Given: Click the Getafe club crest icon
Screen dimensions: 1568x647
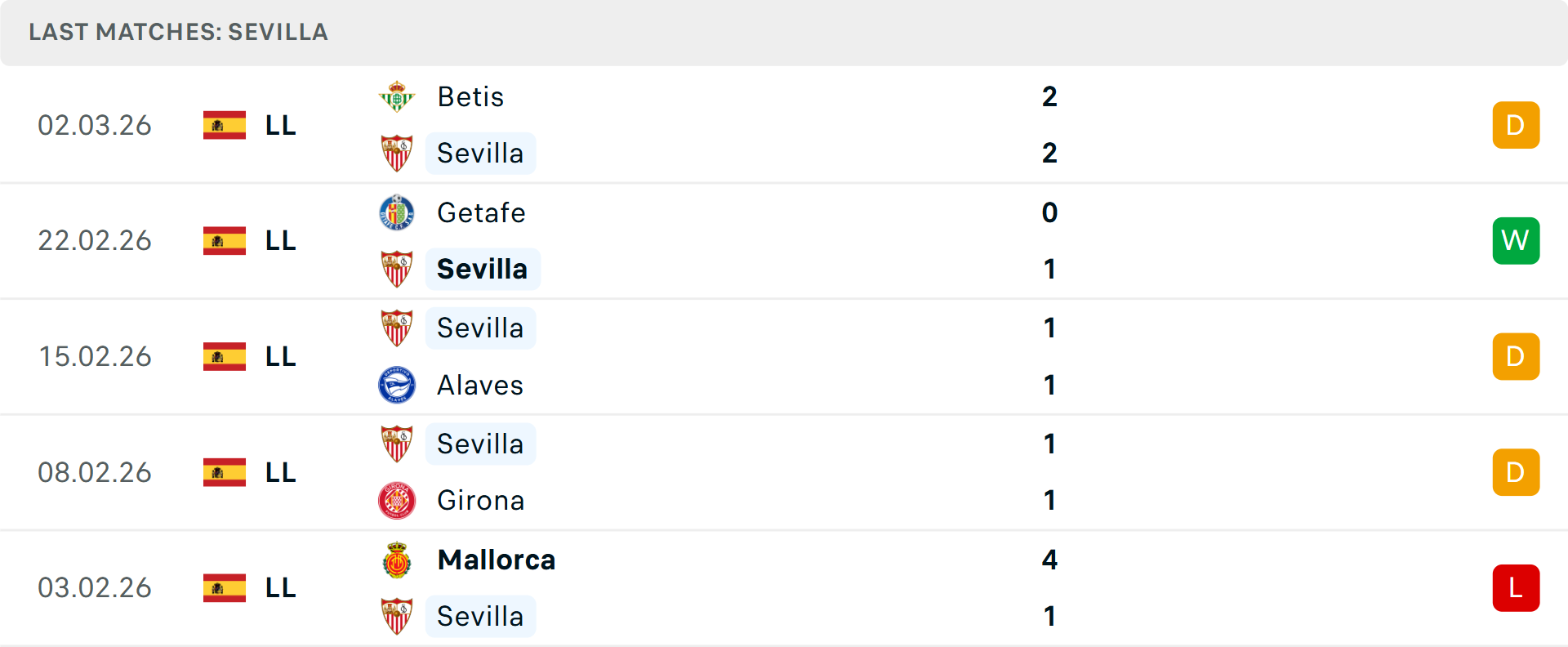Looking at the screenshot, I should [x=397, y=213].
